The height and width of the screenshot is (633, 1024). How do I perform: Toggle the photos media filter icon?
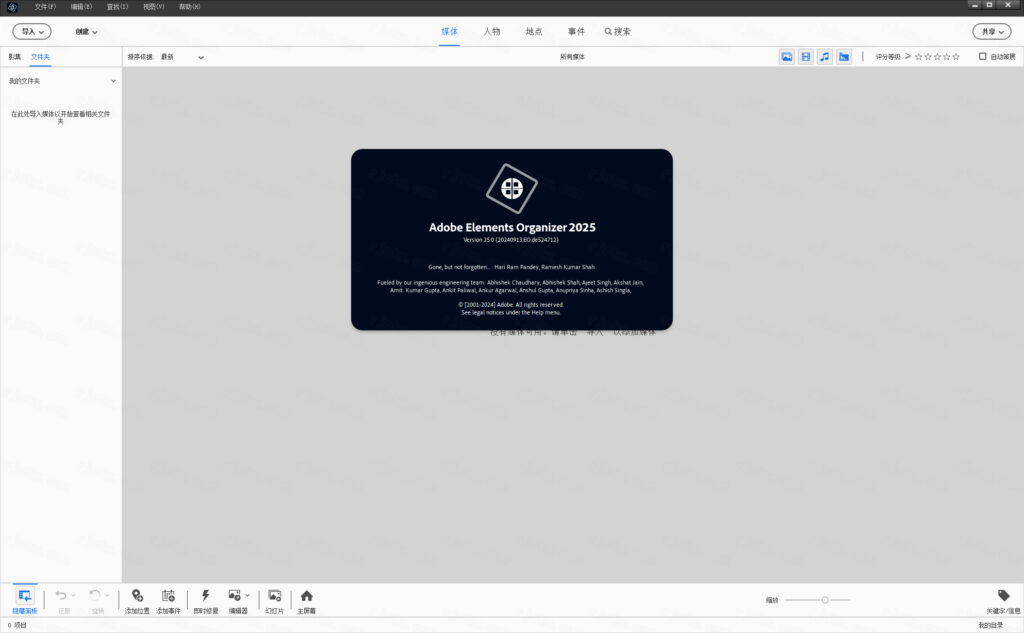click(787, 57)
